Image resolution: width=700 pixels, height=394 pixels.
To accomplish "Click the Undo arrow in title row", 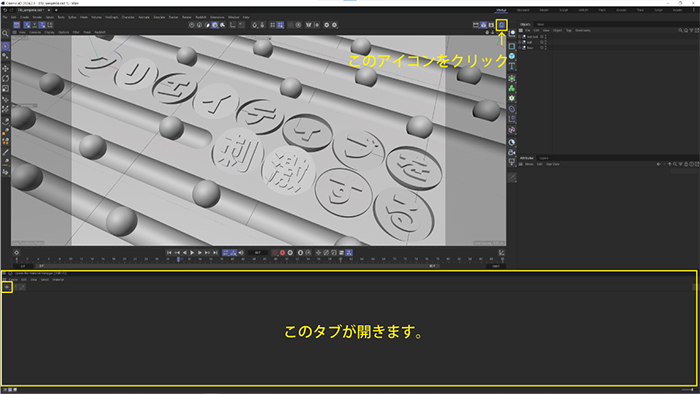I will point(5,10).
